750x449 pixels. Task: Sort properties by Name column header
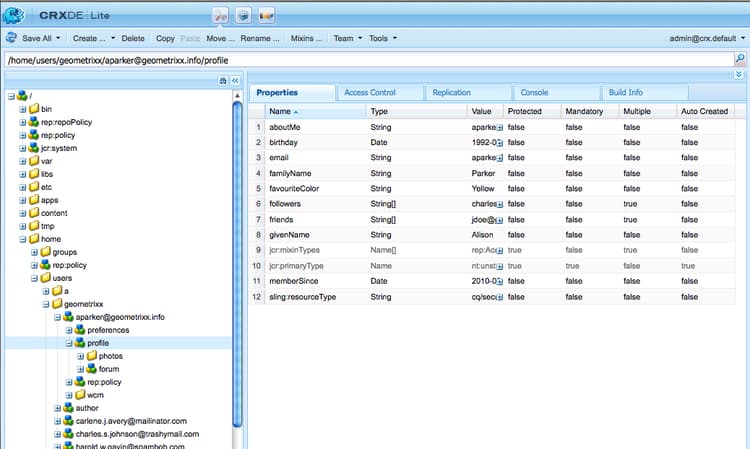pyautogui.click(x=280, y=111)
